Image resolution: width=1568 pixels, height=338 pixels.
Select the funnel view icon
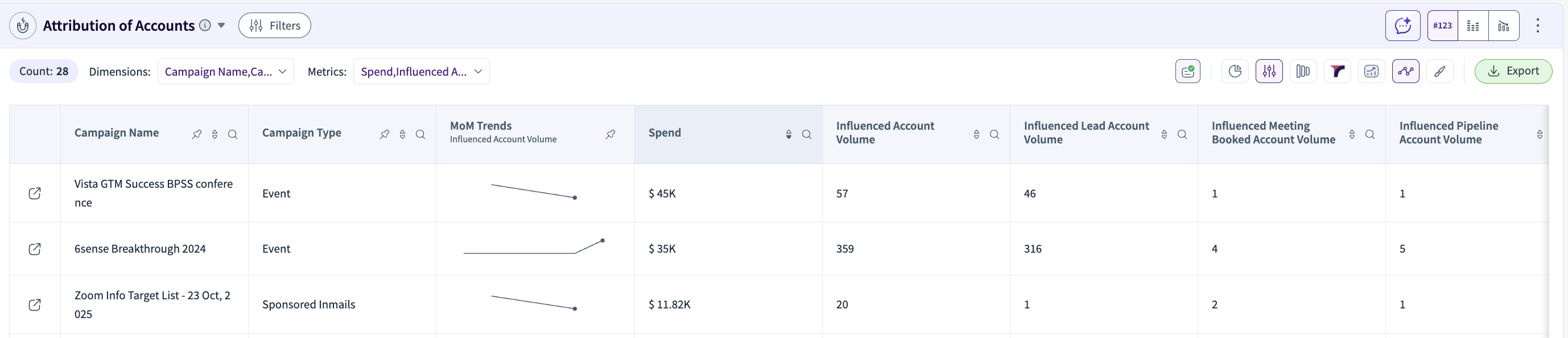1336,71
